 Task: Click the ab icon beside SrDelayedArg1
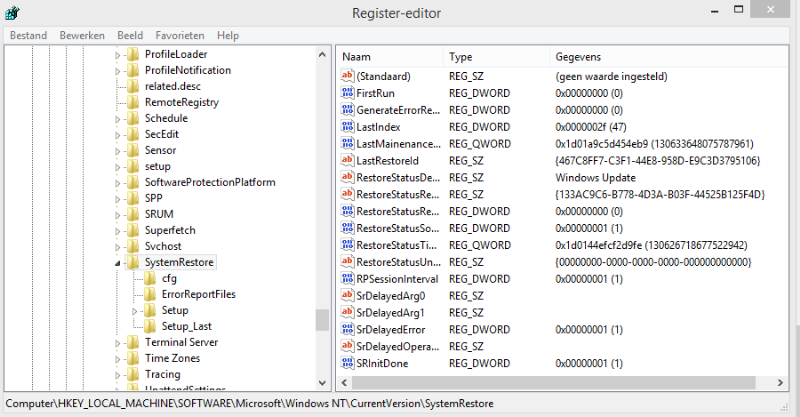pos(347,312)
